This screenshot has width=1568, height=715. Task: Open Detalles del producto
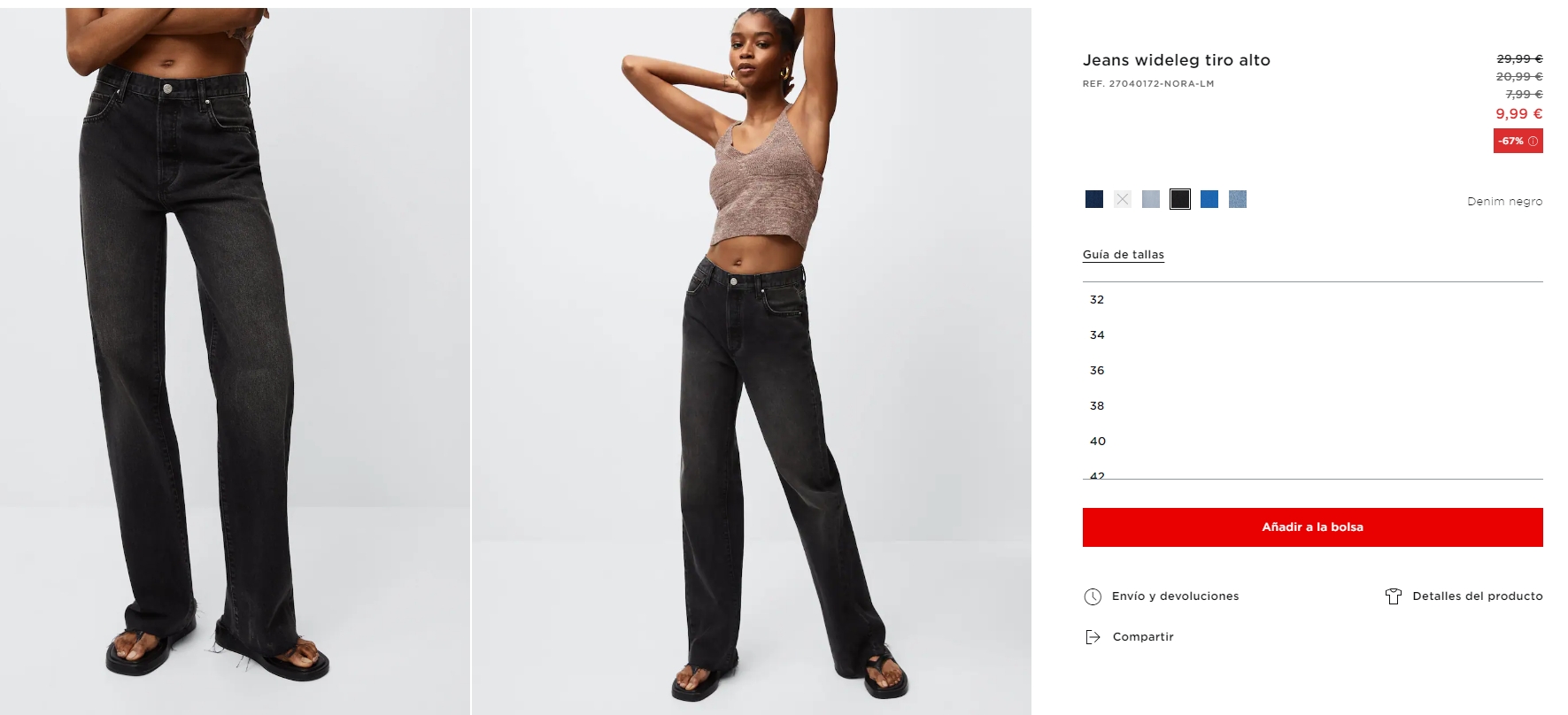(x=1477, y=596)
